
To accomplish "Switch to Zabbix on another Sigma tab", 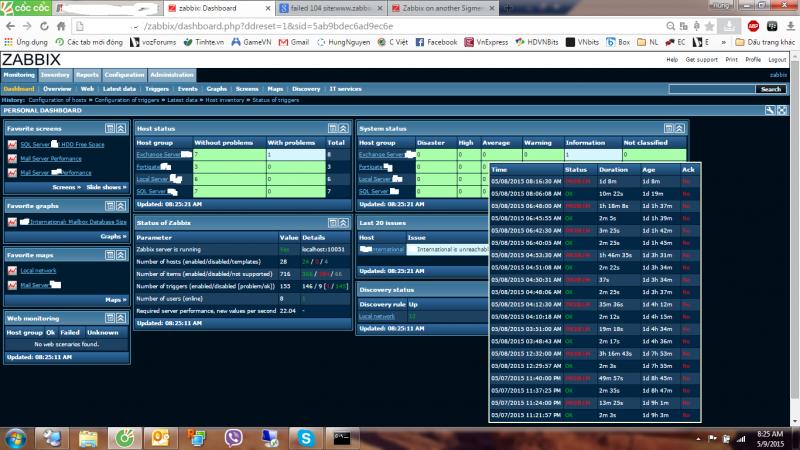I will pyautogui.click(x=442, y=8).
